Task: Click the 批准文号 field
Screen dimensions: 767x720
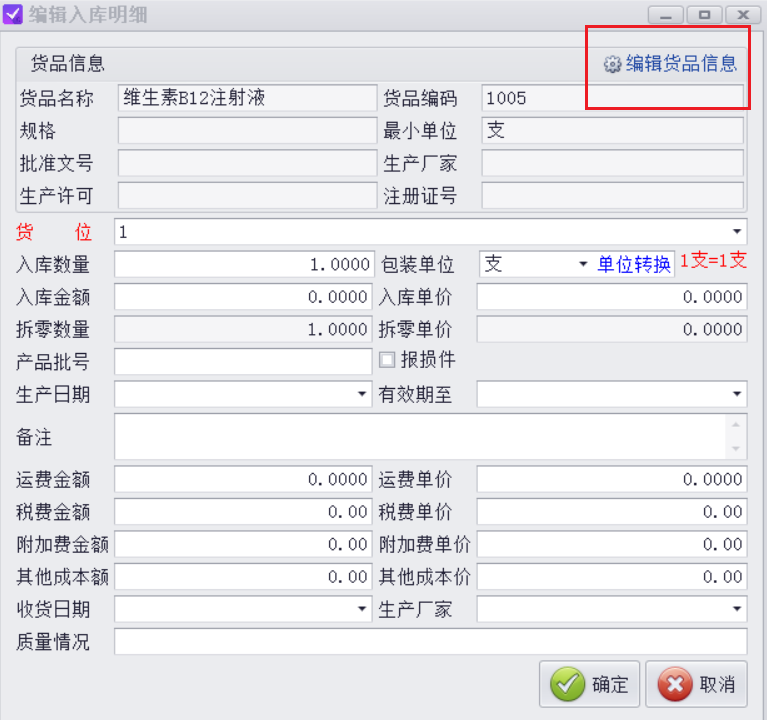Action: (x=248, y=163)
